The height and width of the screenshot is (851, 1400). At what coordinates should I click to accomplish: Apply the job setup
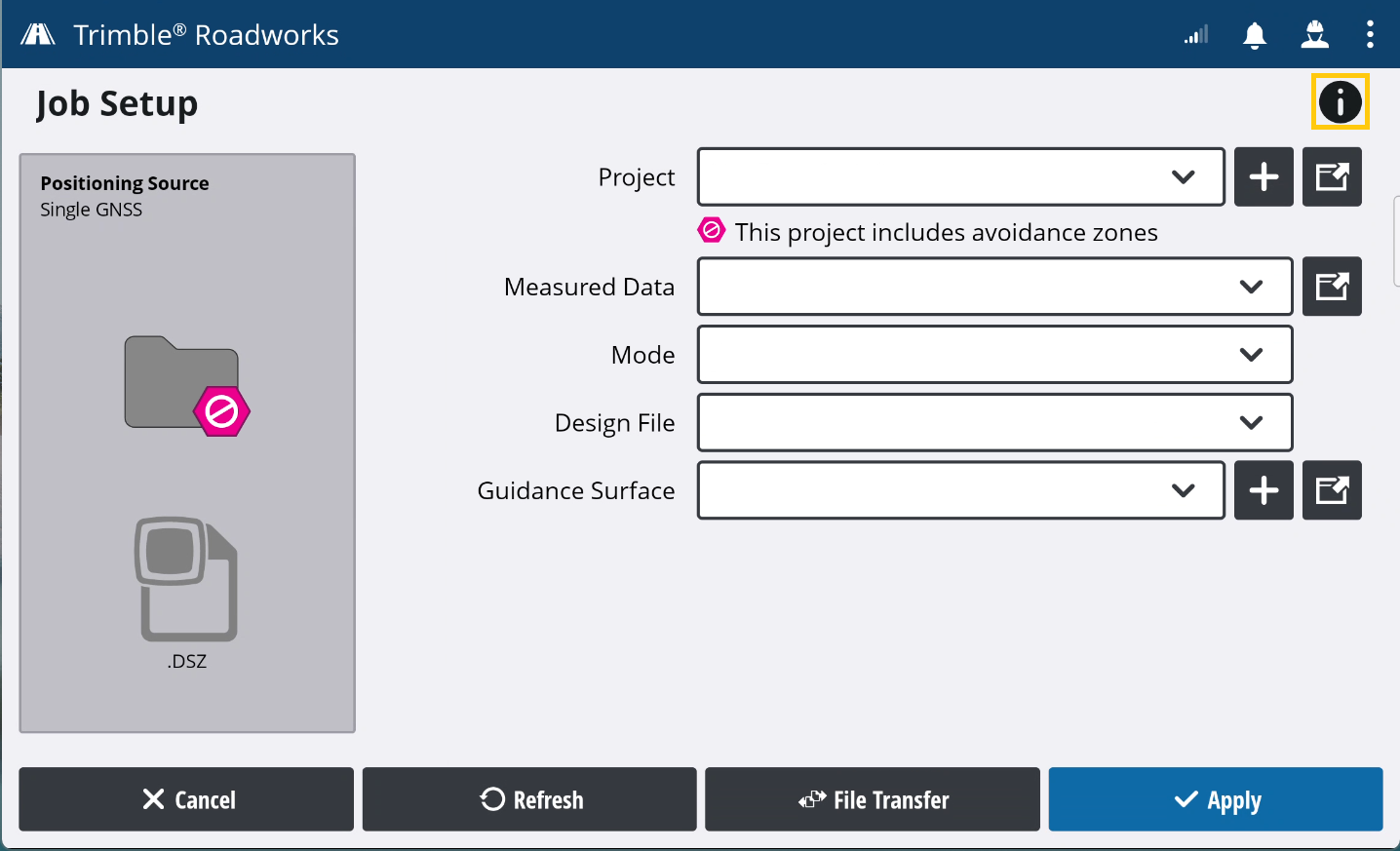1216,799
